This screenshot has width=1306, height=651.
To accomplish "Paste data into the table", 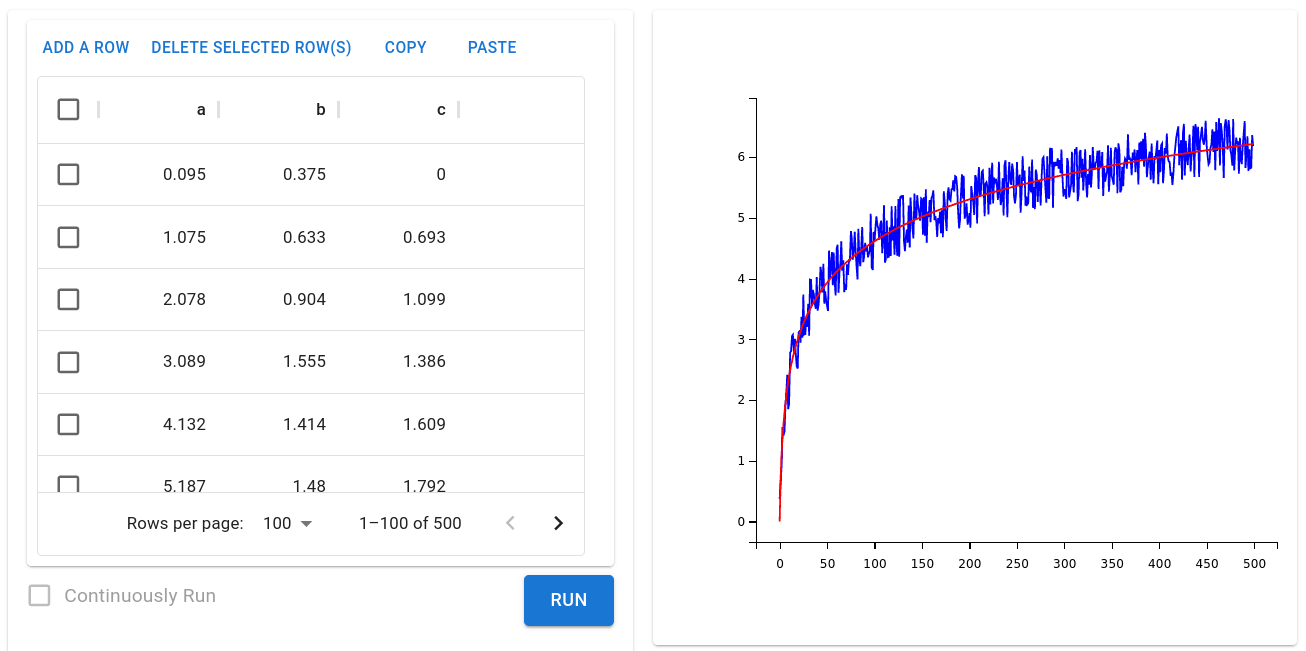I will [x=491, y=47].
